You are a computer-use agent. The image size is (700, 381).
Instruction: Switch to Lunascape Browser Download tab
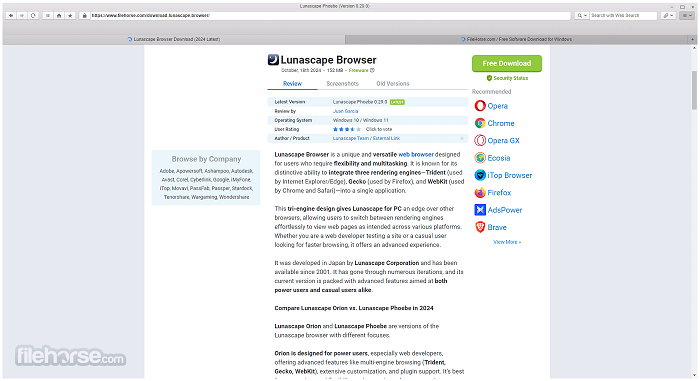click(174, 39)
